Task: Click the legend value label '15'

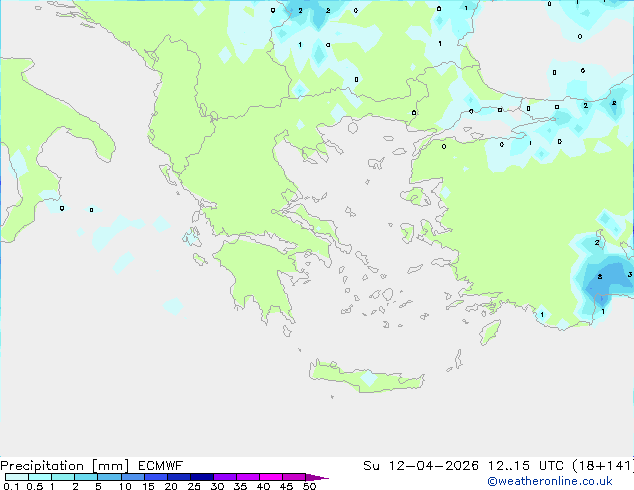Action: 148,486
